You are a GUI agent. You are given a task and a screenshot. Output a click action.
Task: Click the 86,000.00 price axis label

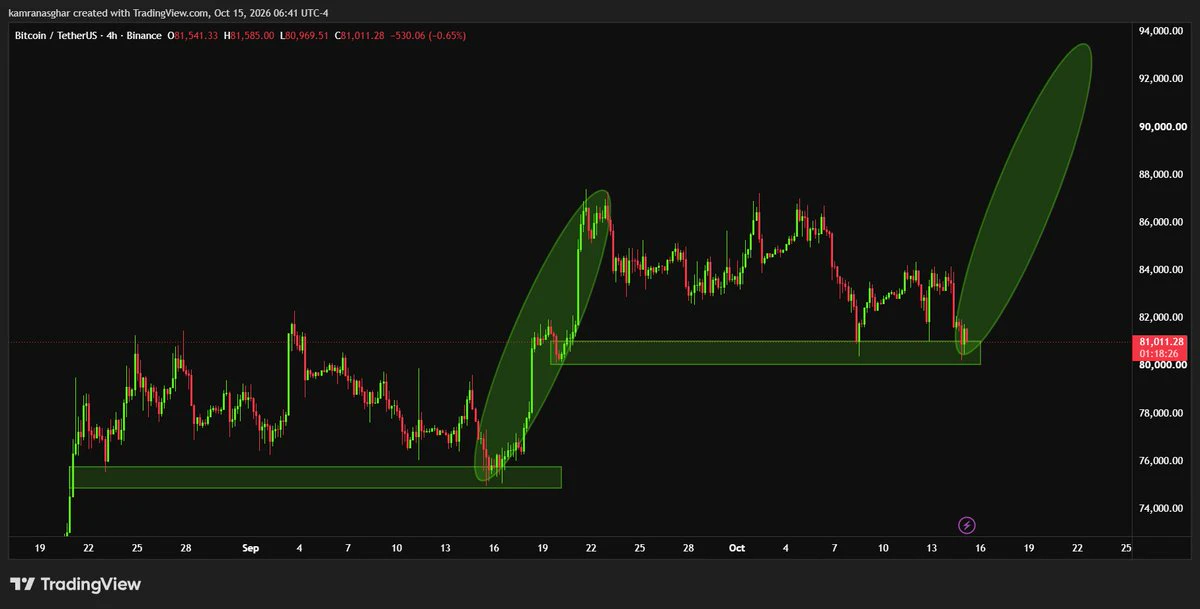[x=1160, y=222]
